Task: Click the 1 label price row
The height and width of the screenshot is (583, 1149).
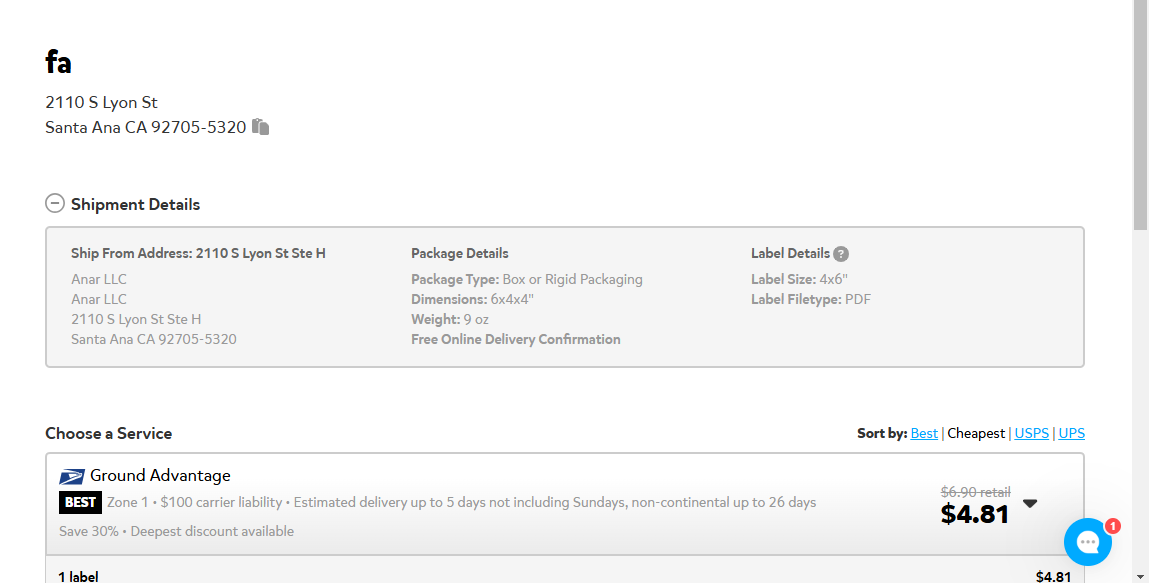Action: coord(564,576)
